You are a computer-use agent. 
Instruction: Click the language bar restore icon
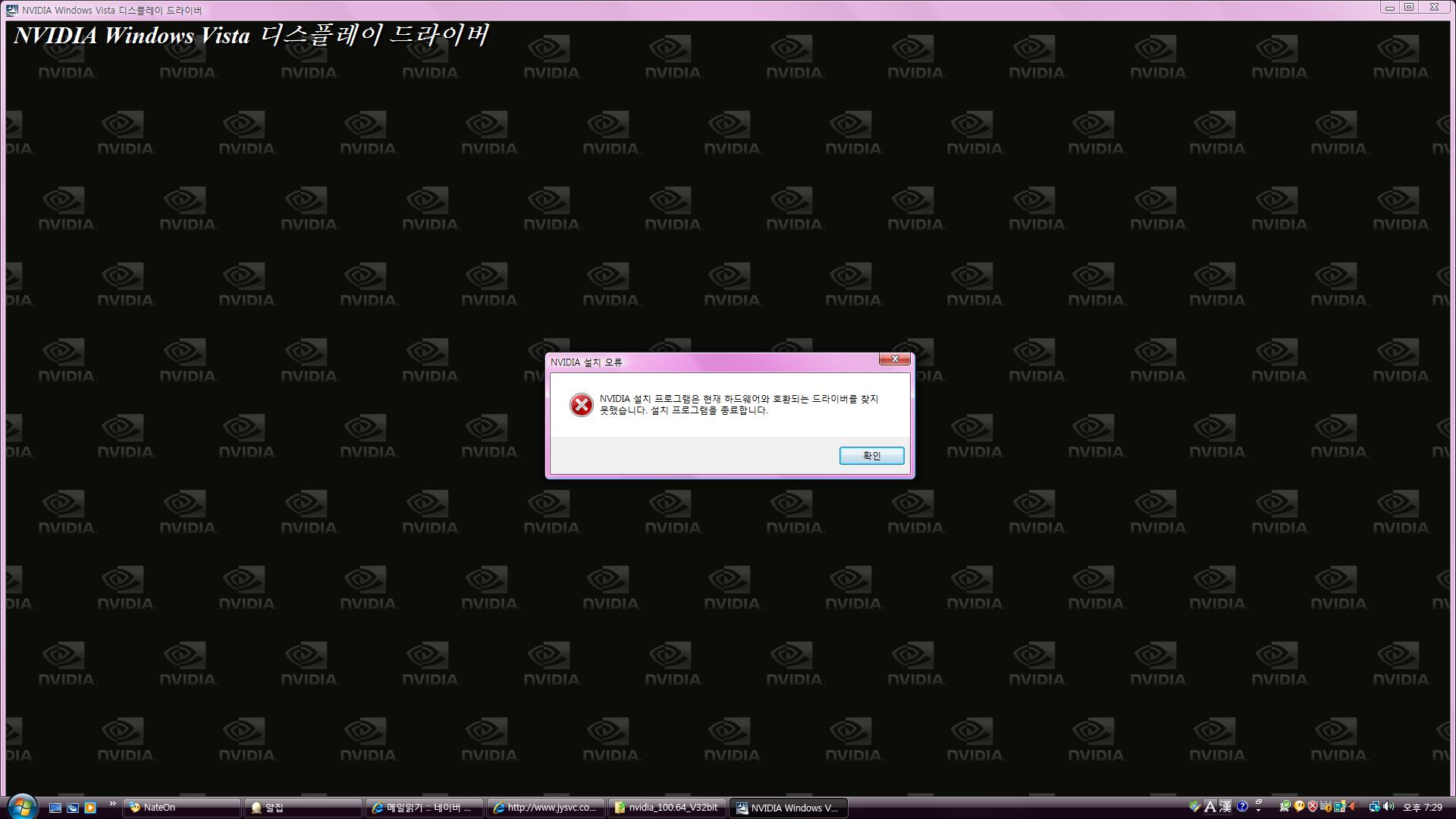coord(1259,802)
